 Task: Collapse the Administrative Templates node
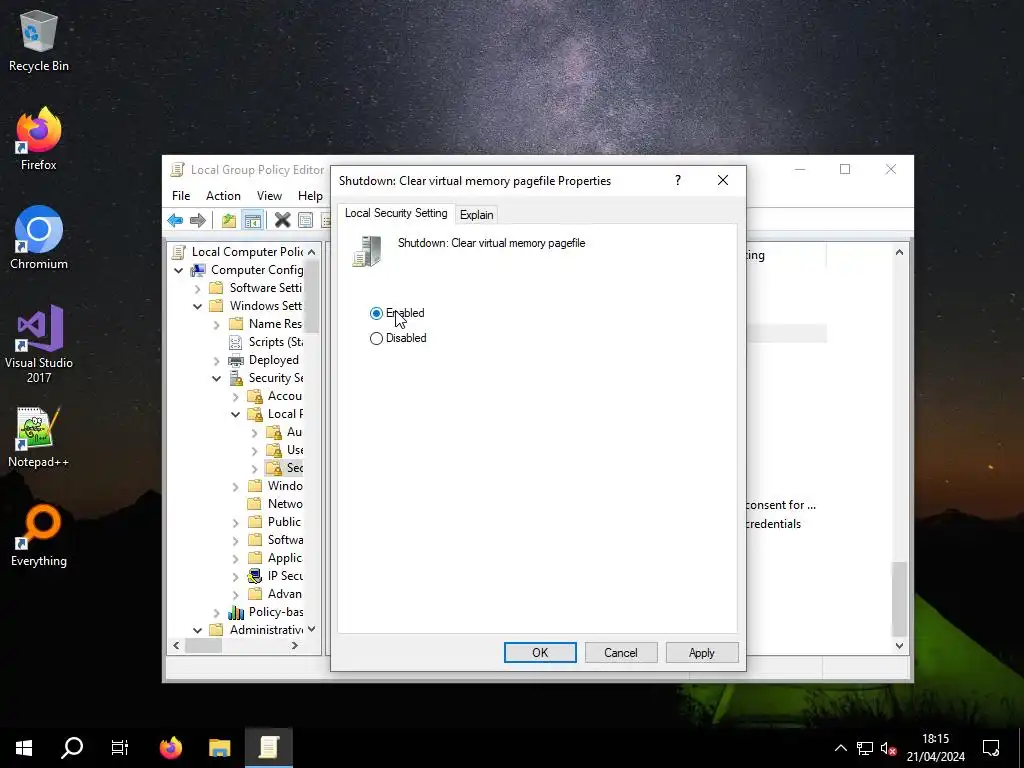[x=197, y=630]
